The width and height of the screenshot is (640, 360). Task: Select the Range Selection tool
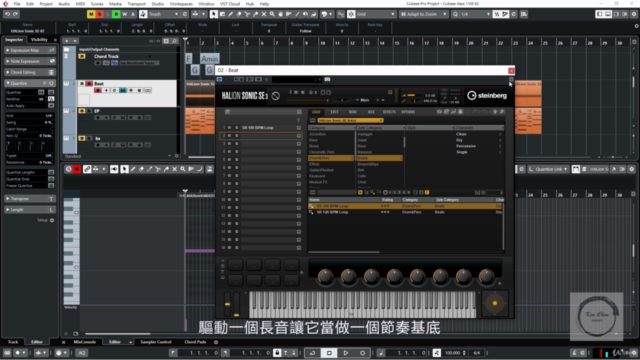pos(222,14)
